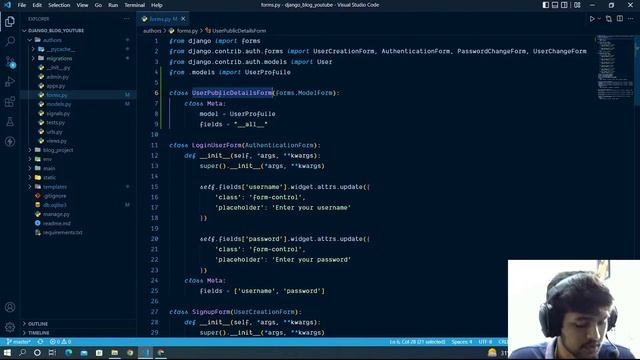Open the Manage gear icon
Image resolution: width=640 pixels, height=360 pixels.
pos(10,327)
